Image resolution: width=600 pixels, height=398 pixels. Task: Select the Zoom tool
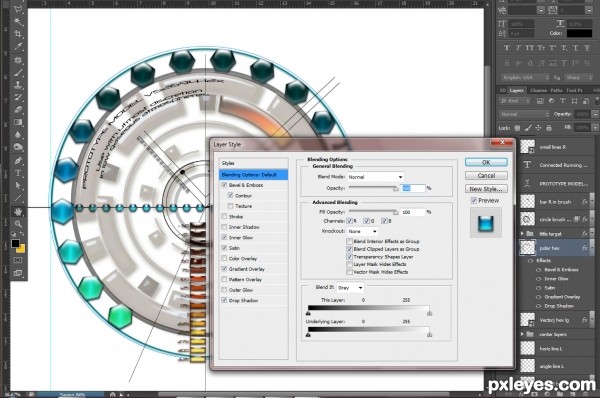(x=18, y=224)
